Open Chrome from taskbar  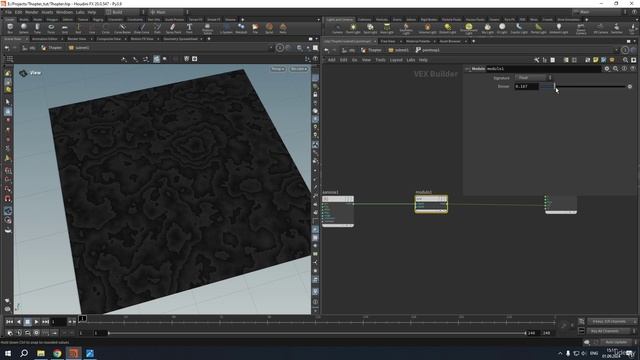tap(57, 353)
